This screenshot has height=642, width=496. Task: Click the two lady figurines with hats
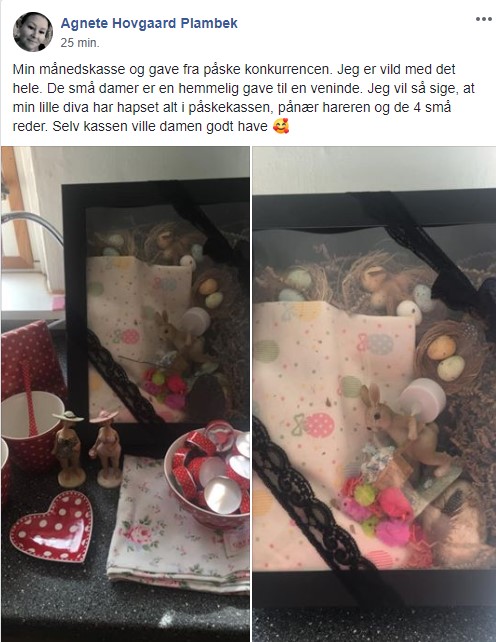88,448
